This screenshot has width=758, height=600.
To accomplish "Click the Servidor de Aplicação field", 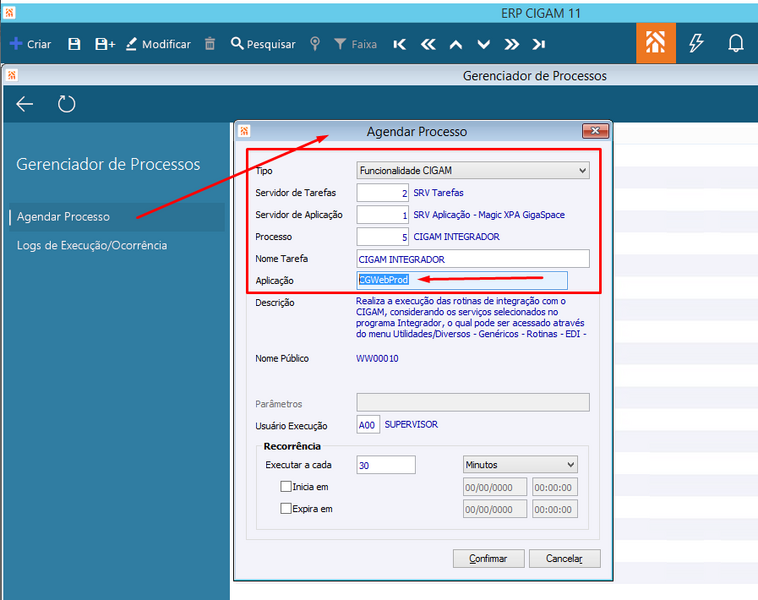I will [x=383, y=215].
